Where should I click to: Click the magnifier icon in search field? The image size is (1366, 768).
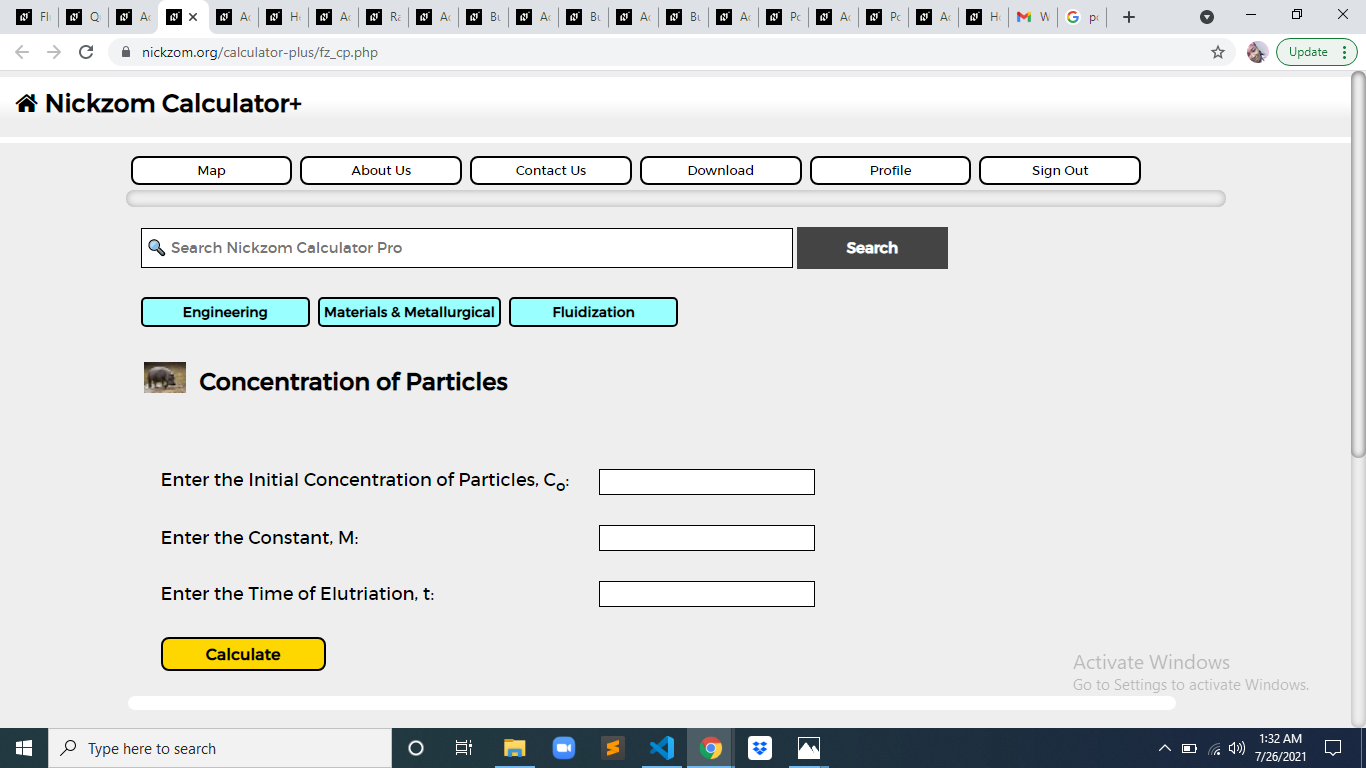156,247
